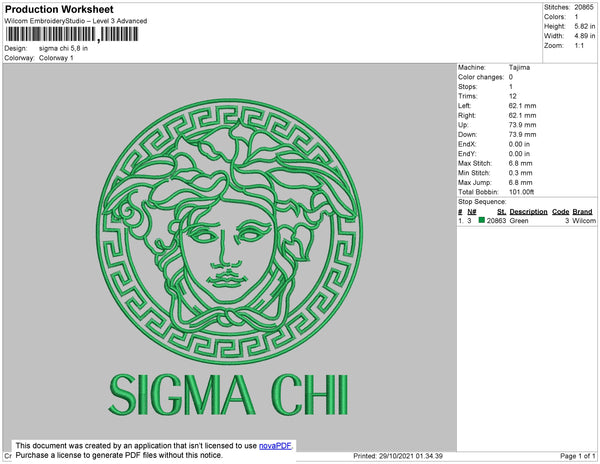
Task: Click the 'Wilcom' brand cell
Action: pyautogui.click(x=584, y=221)
